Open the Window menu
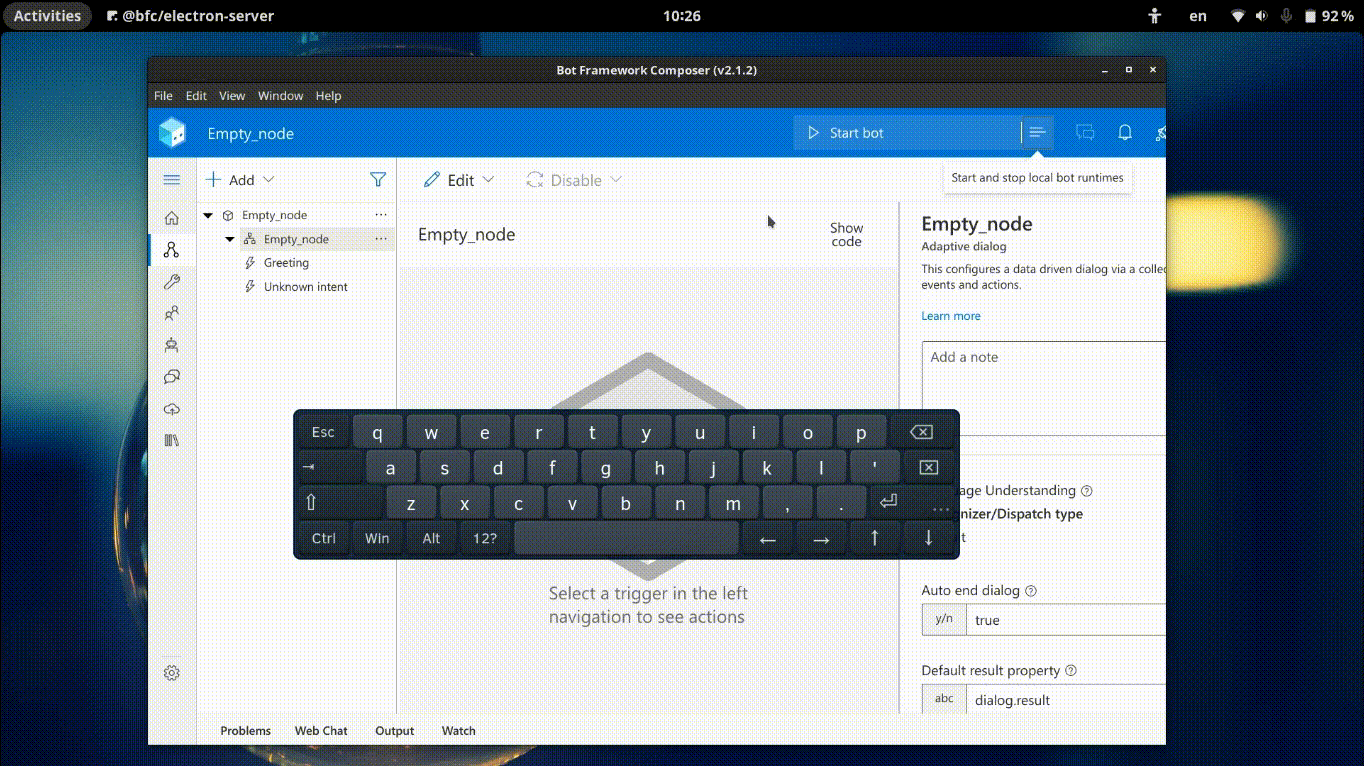1364x766 pixels. point(280,96)
